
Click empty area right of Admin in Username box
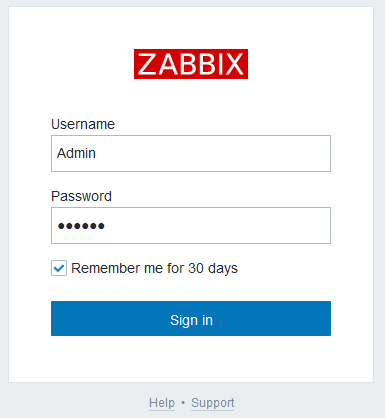(213, 153)
